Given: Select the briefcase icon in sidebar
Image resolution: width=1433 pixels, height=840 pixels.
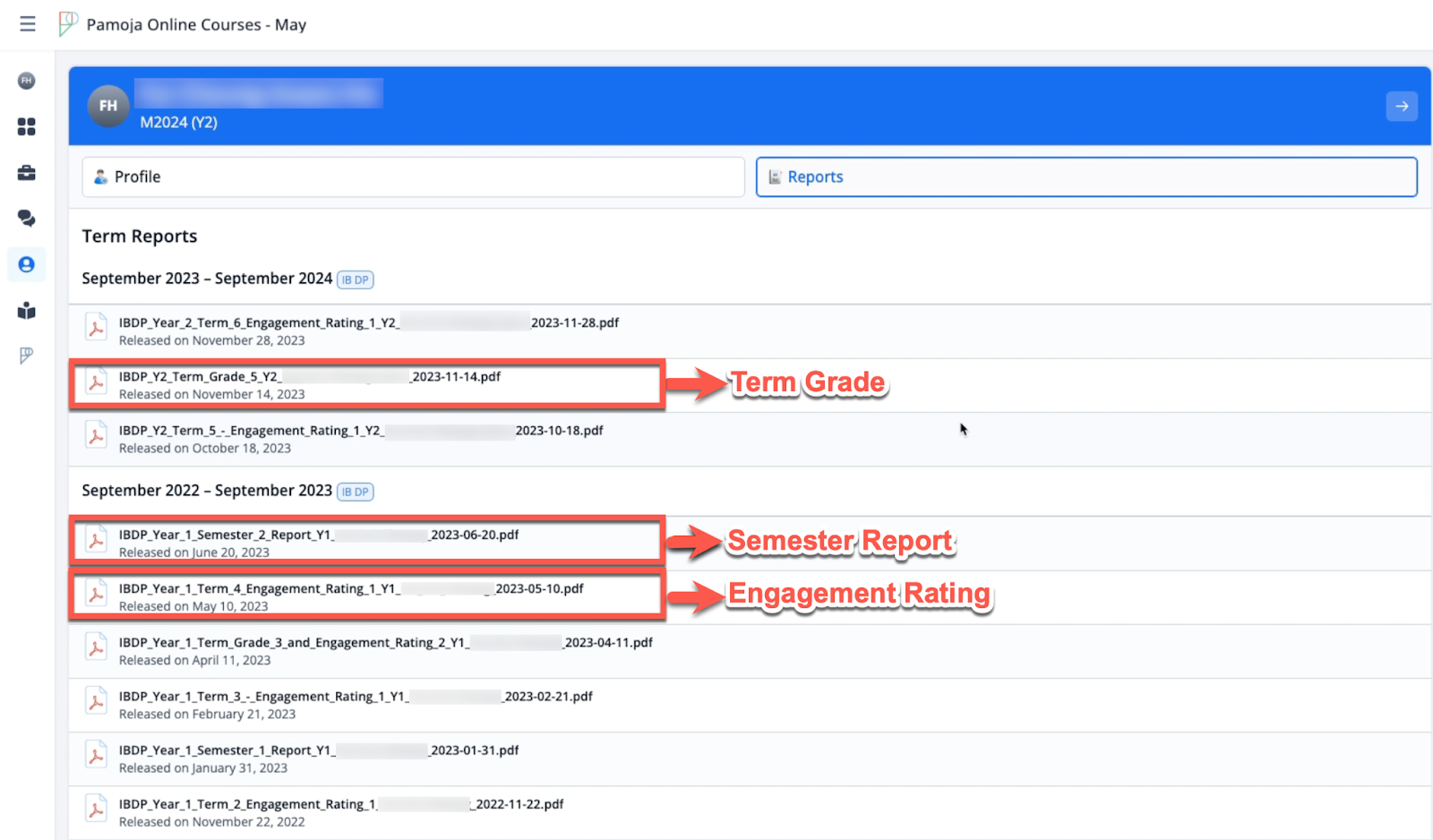Looking at the screenshot, I should pos(27,173).
